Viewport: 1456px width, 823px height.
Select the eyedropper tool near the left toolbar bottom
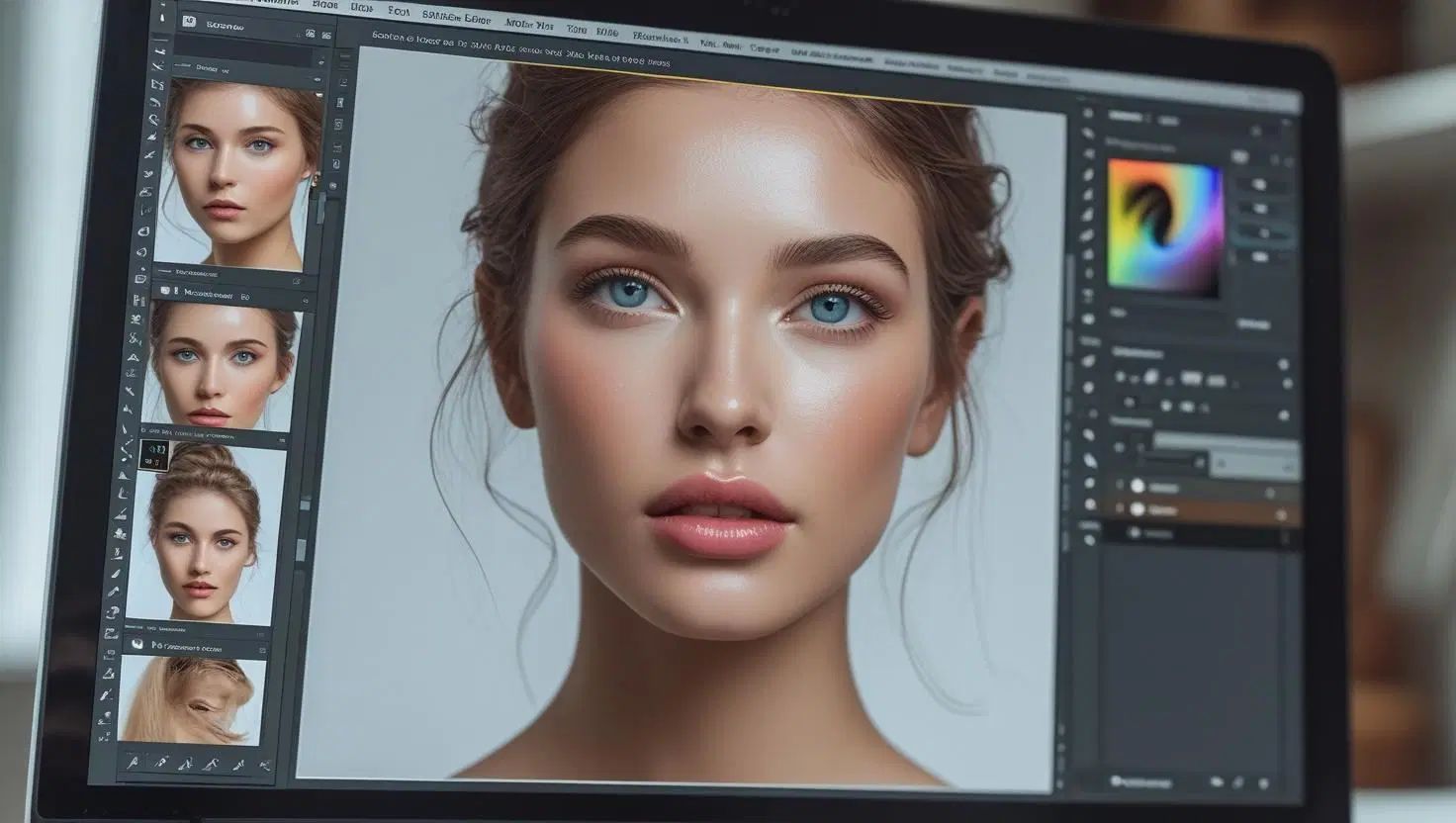pyautogui.click(x=104, y=694)
